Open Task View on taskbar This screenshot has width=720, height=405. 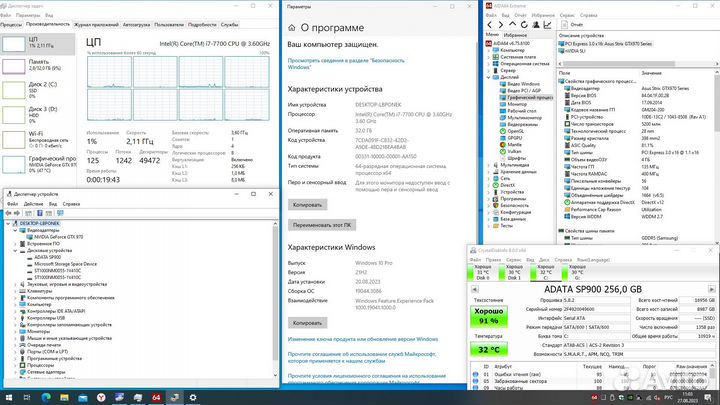[x=27, y=397]
